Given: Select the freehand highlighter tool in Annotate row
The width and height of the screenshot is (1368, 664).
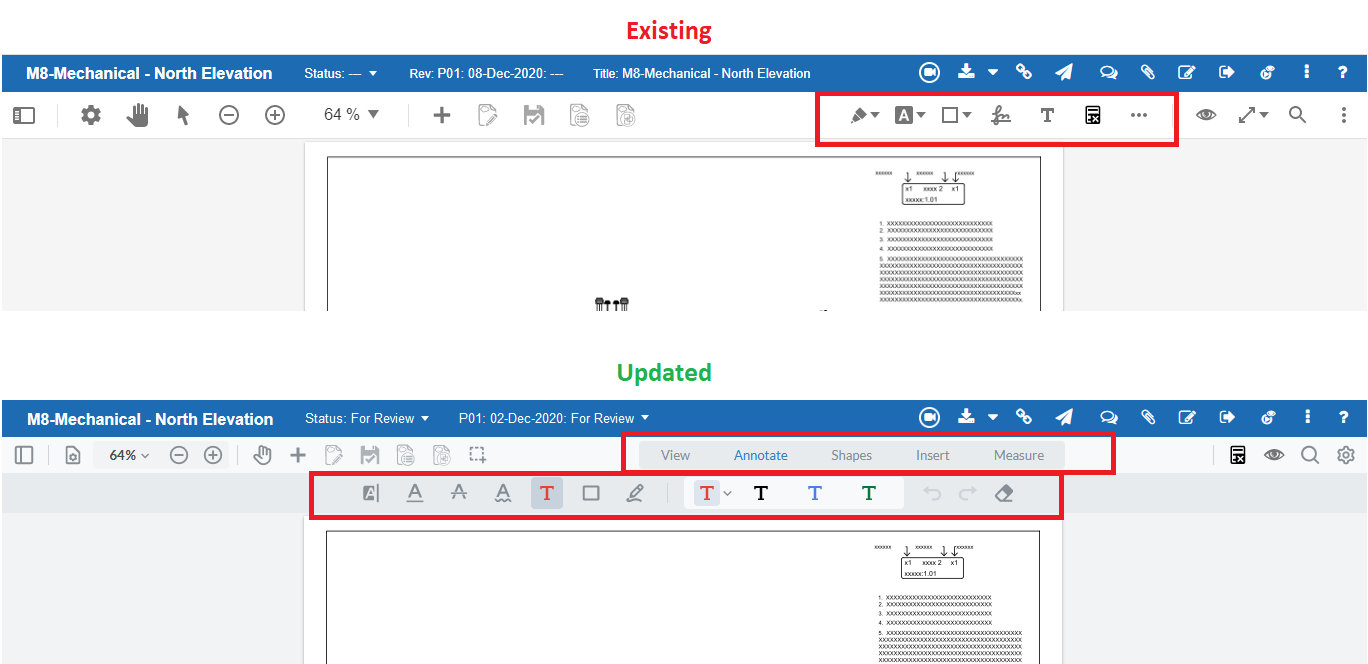Looking at the screenshot, I should [635, 493].
